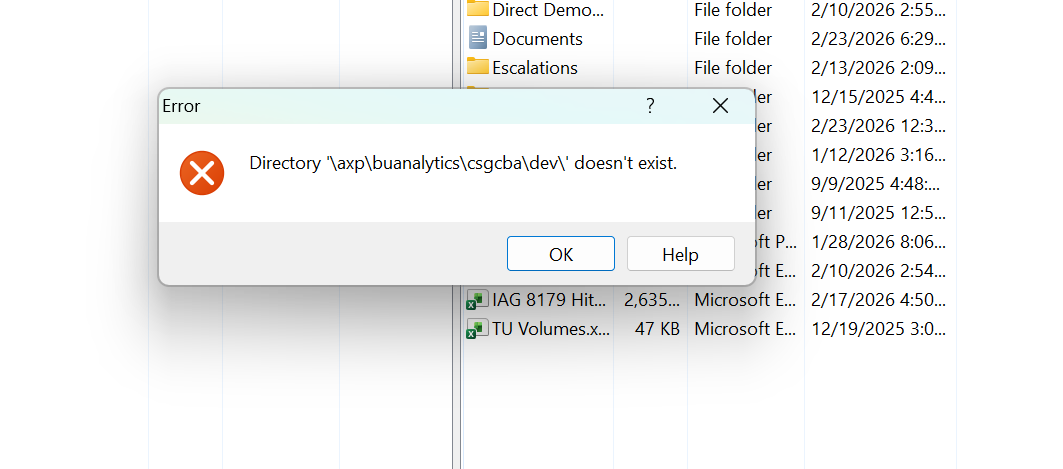Click the red error X icon
The width and height of the screenshot is (1063, 469).
pyautogui.click(x=202, y=173)
